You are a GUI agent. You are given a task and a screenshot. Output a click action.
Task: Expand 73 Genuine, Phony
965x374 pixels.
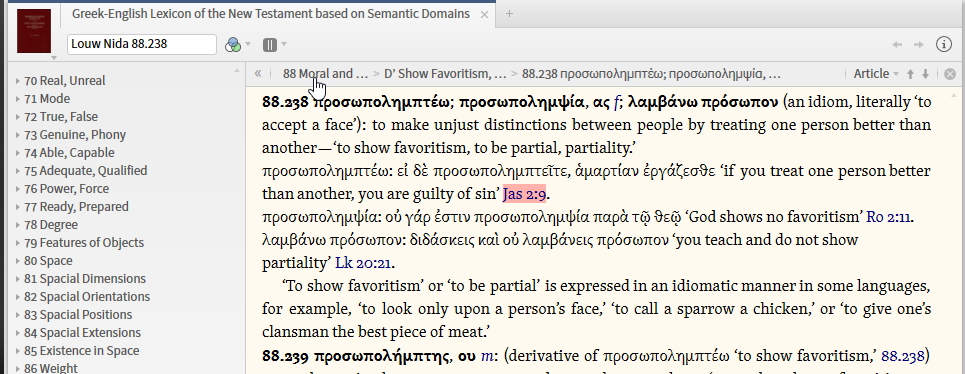(18, 135)
